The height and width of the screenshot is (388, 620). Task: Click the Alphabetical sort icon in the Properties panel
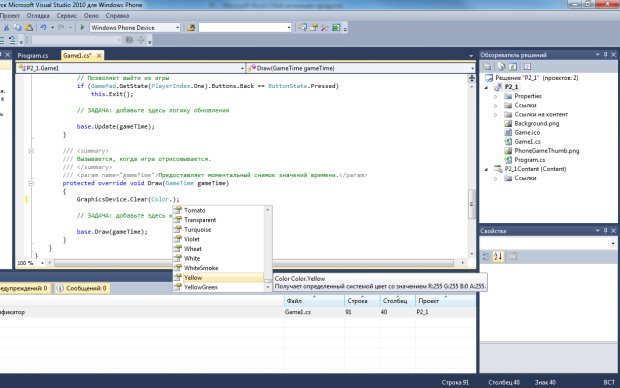(498, 257)
